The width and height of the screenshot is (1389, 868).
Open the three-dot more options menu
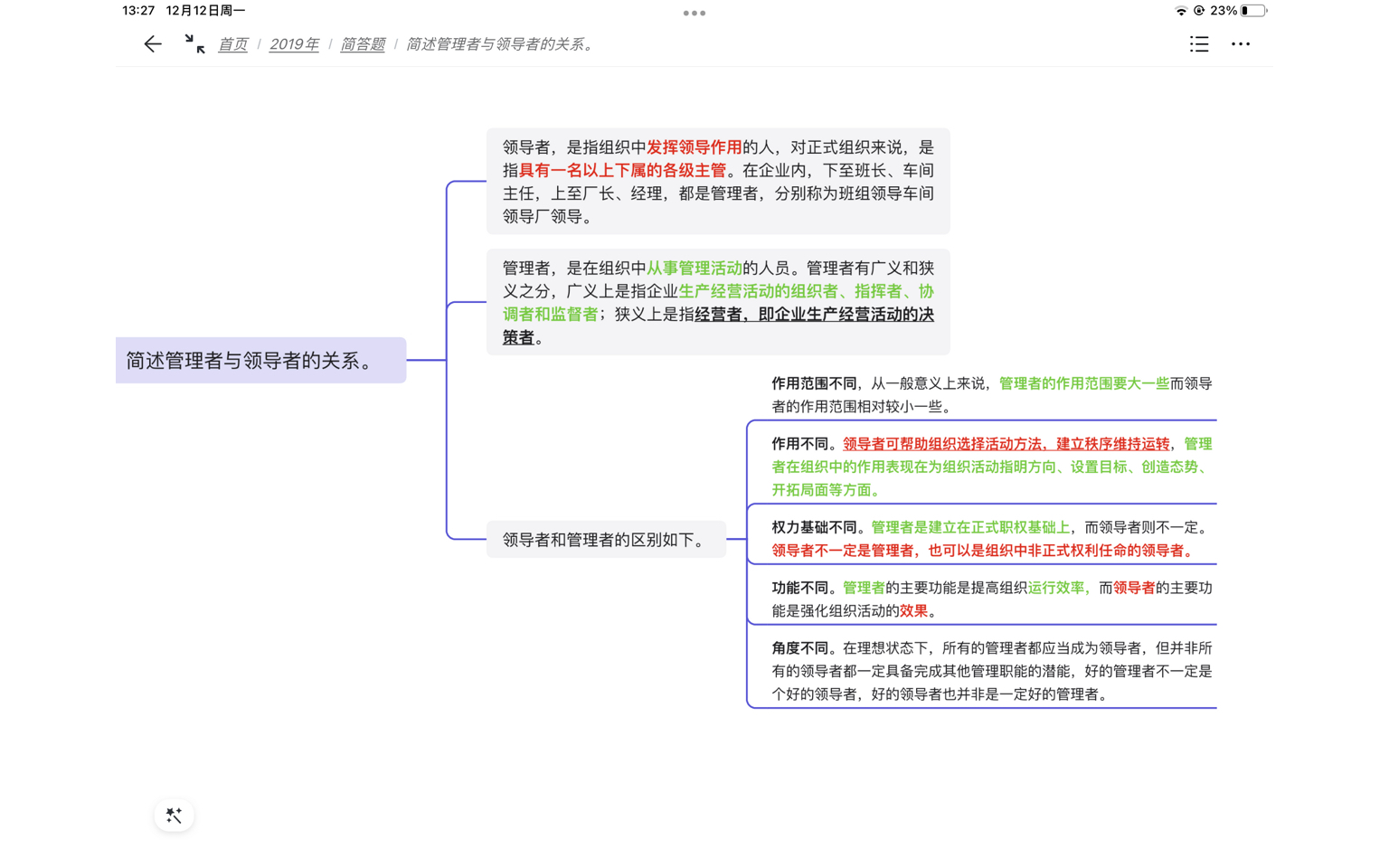[1241, 43]
